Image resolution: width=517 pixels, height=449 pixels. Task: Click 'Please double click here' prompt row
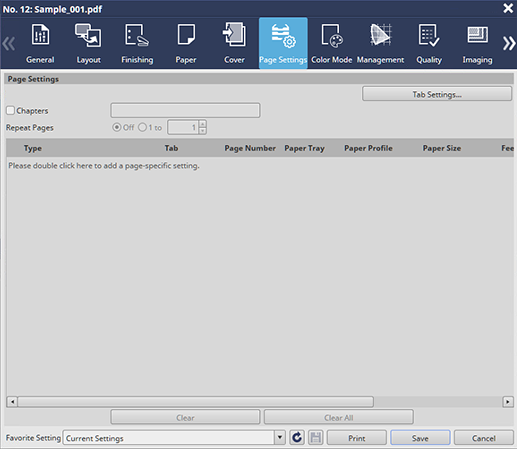click(104, 166)
